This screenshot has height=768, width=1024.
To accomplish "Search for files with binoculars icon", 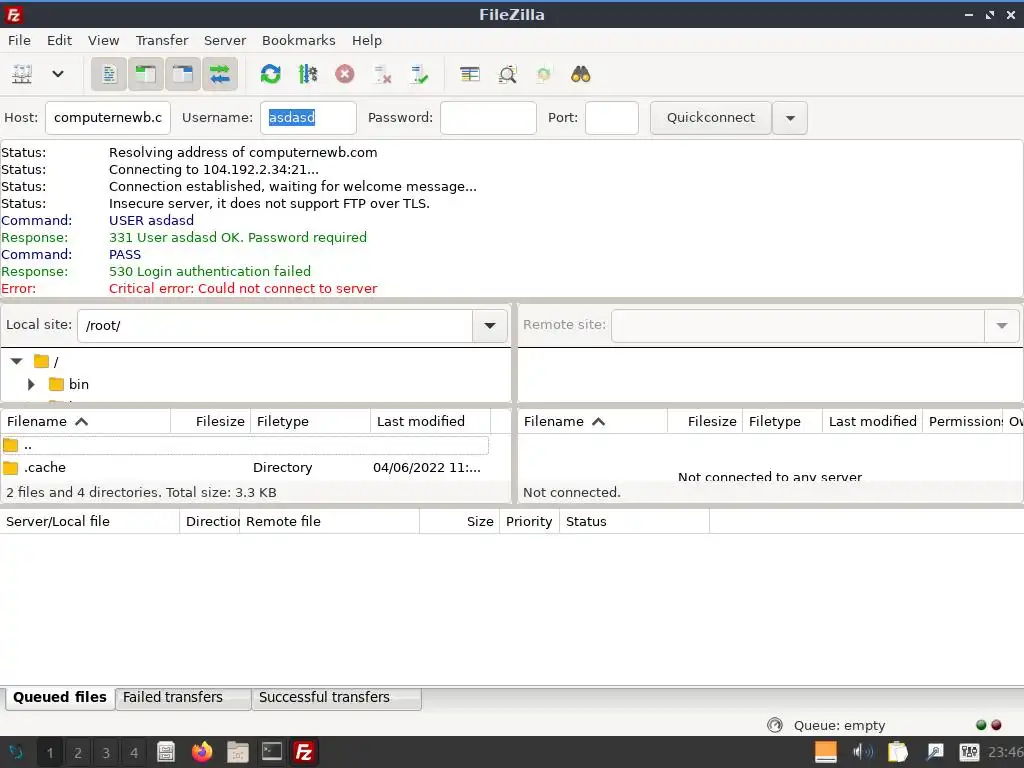I will click(581, 74).
